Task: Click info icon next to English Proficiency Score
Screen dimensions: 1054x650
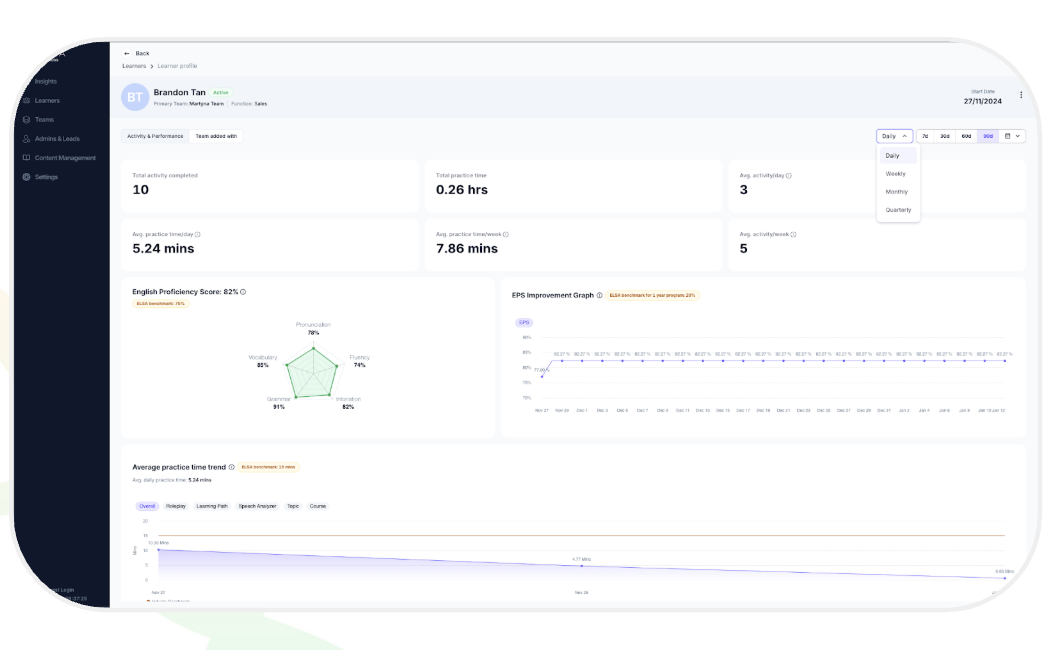Action: (243, 292)
